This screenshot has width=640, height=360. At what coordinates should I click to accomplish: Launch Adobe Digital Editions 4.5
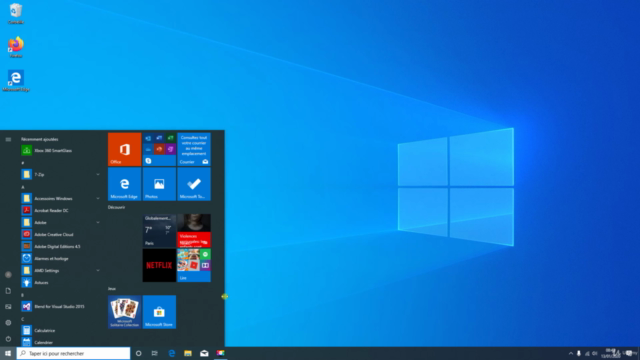[x=60, y=247]
